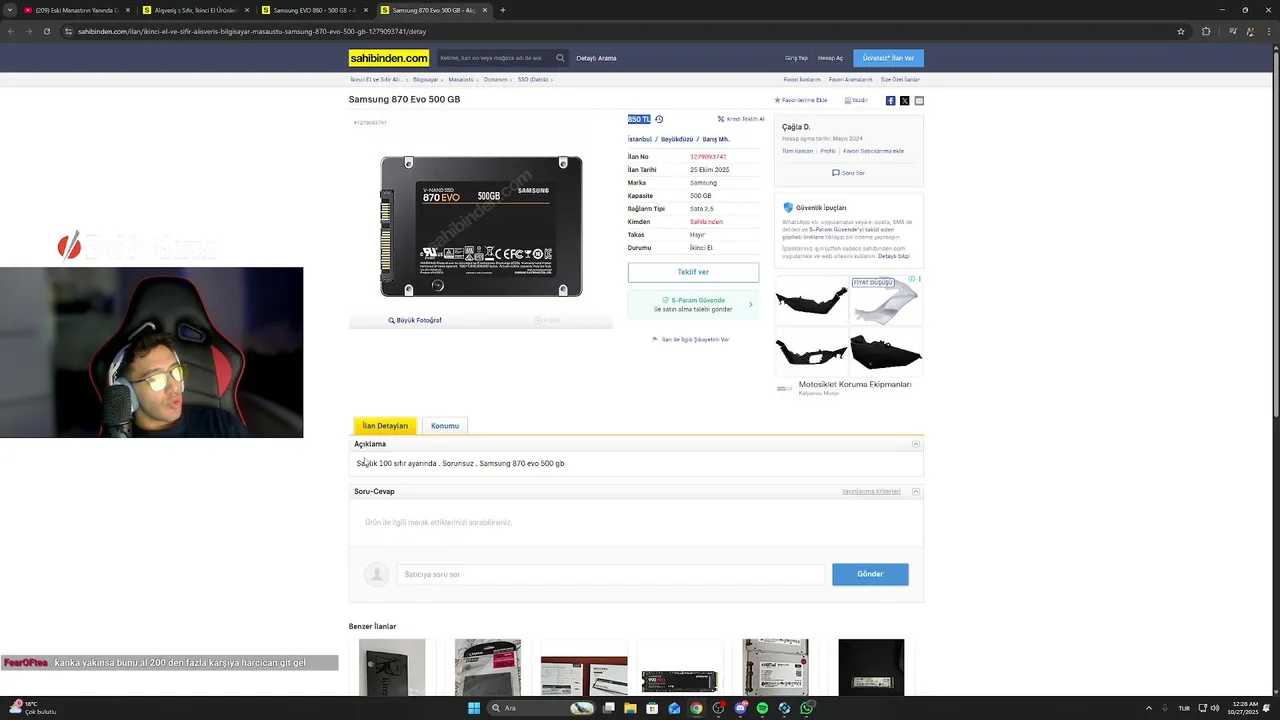
Task: Open Chrome from taskbar
Action: pos(696,708)
